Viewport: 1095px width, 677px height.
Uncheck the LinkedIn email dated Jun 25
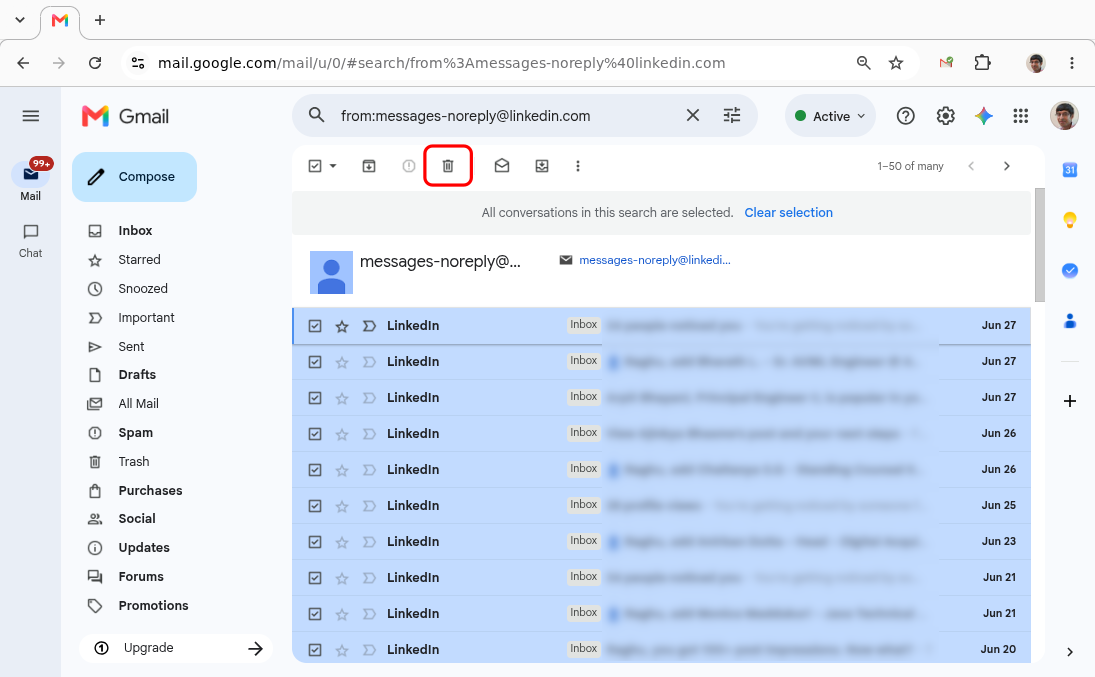(315, 506)
